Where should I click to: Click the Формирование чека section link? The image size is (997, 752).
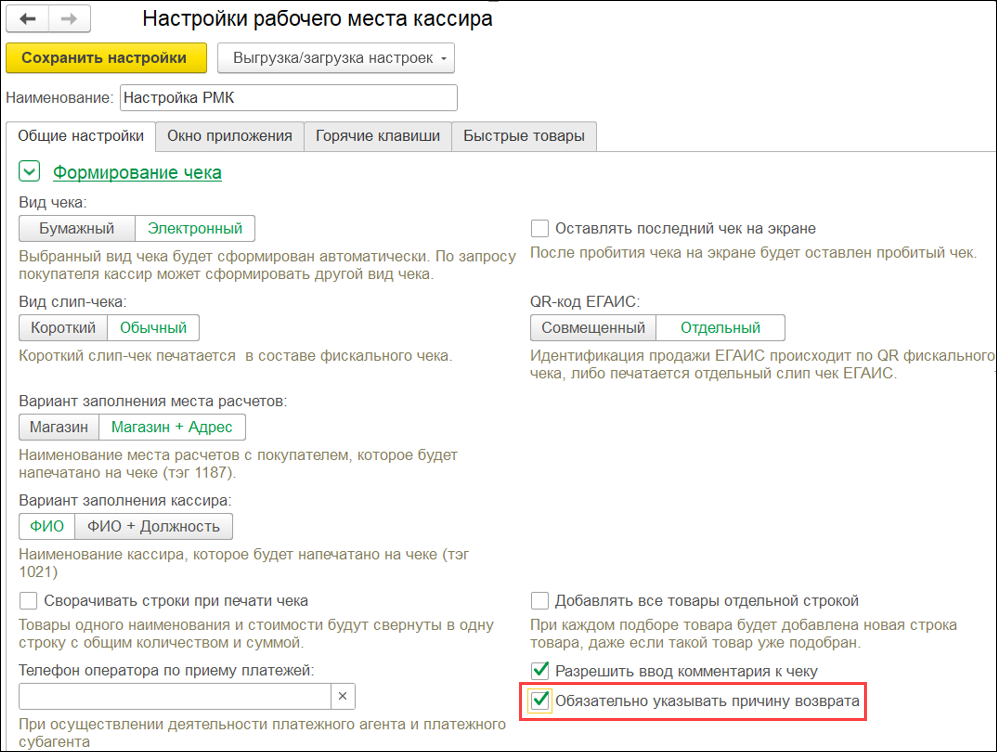[137, 173]
